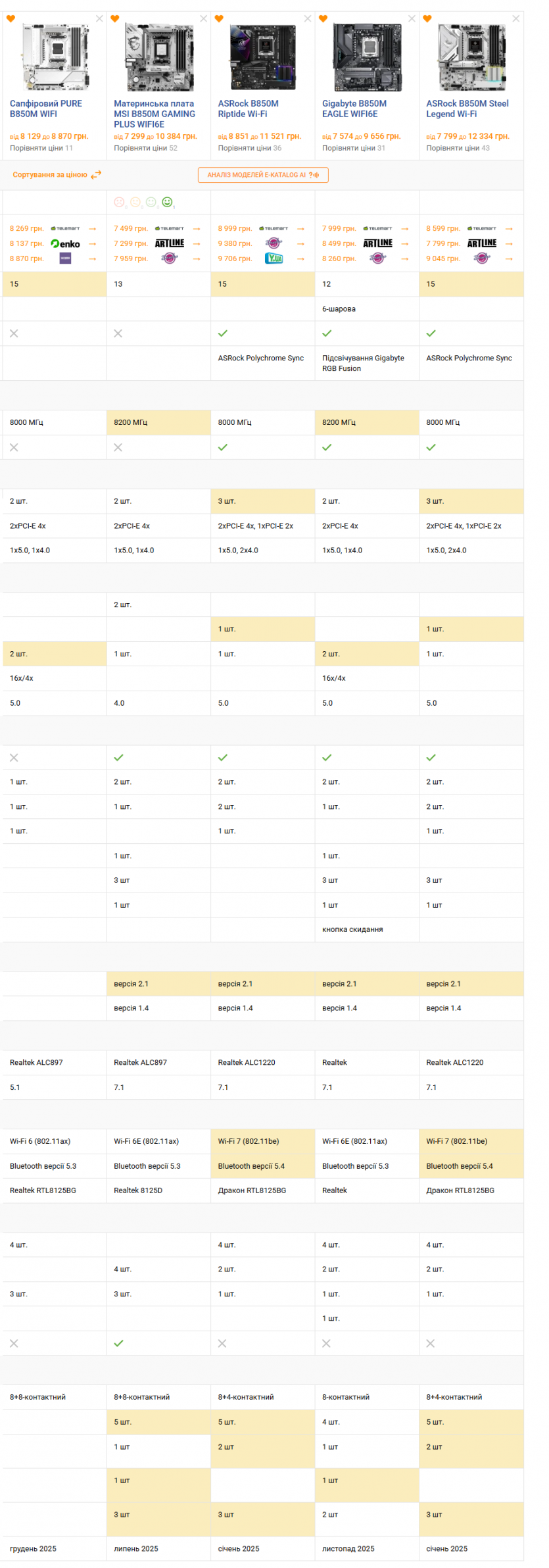Open price comparison with 52 offers for MSI
This screenshot has width=549, height=1568.
point(145,148)
